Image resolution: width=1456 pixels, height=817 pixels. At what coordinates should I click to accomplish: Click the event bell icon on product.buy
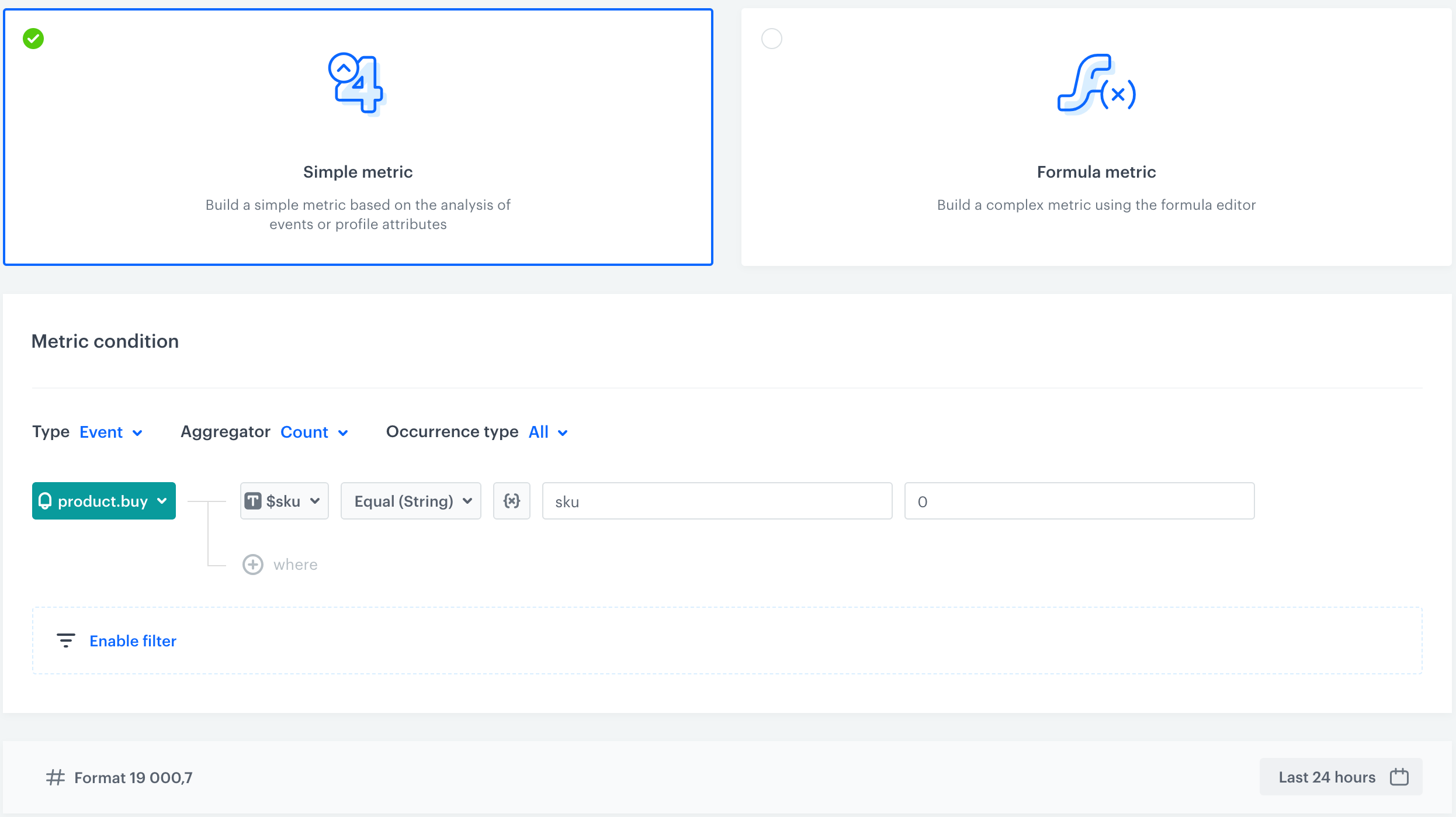click(x=46, y=501)
